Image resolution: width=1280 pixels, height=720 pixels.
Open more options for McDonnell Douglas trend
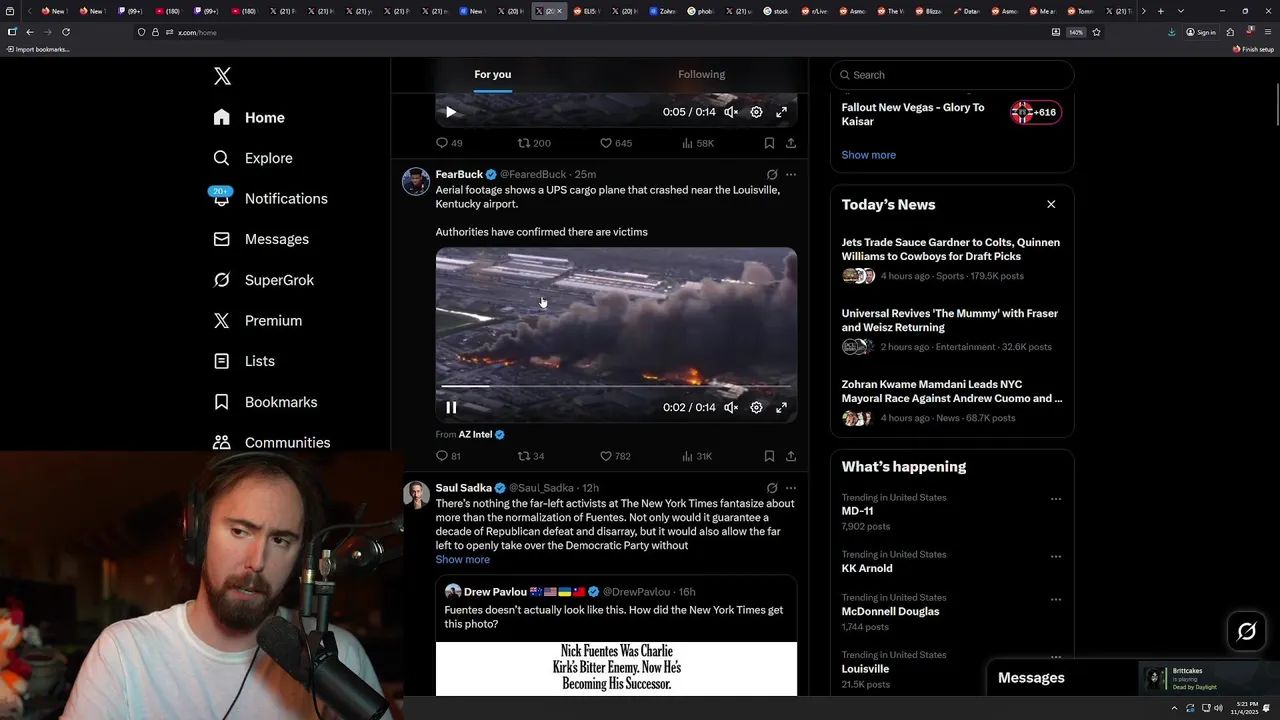point(1055,600)
